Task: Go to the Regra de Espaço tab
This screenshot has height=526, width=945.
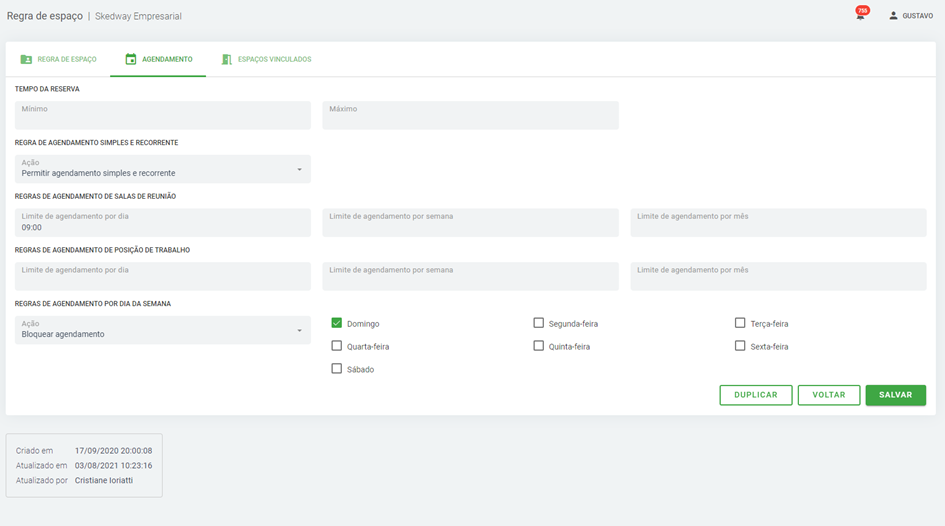Action: pyautogui.click(x=67, y=60)
